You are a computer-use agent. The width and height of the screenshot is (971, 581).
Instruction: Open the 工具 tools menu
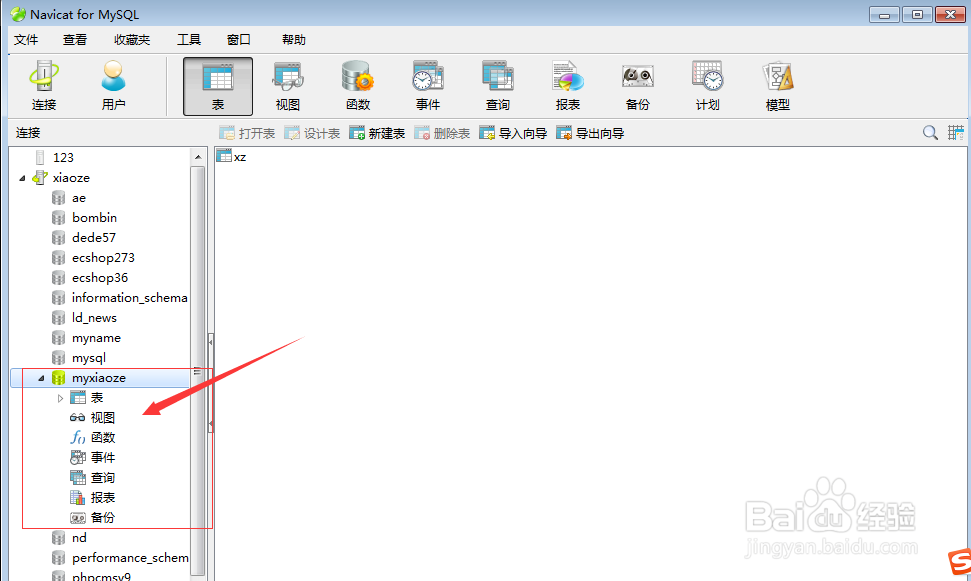pos(189,40)
